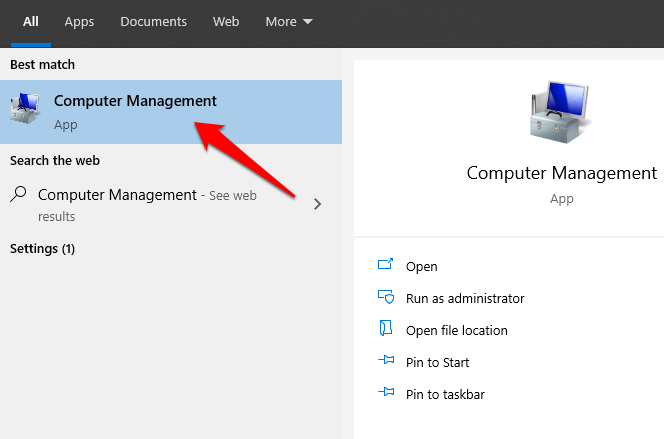Choose Open file location
The width and height of the screenshot is (664, 439).
pyautogui.click(x=456, y=330)
